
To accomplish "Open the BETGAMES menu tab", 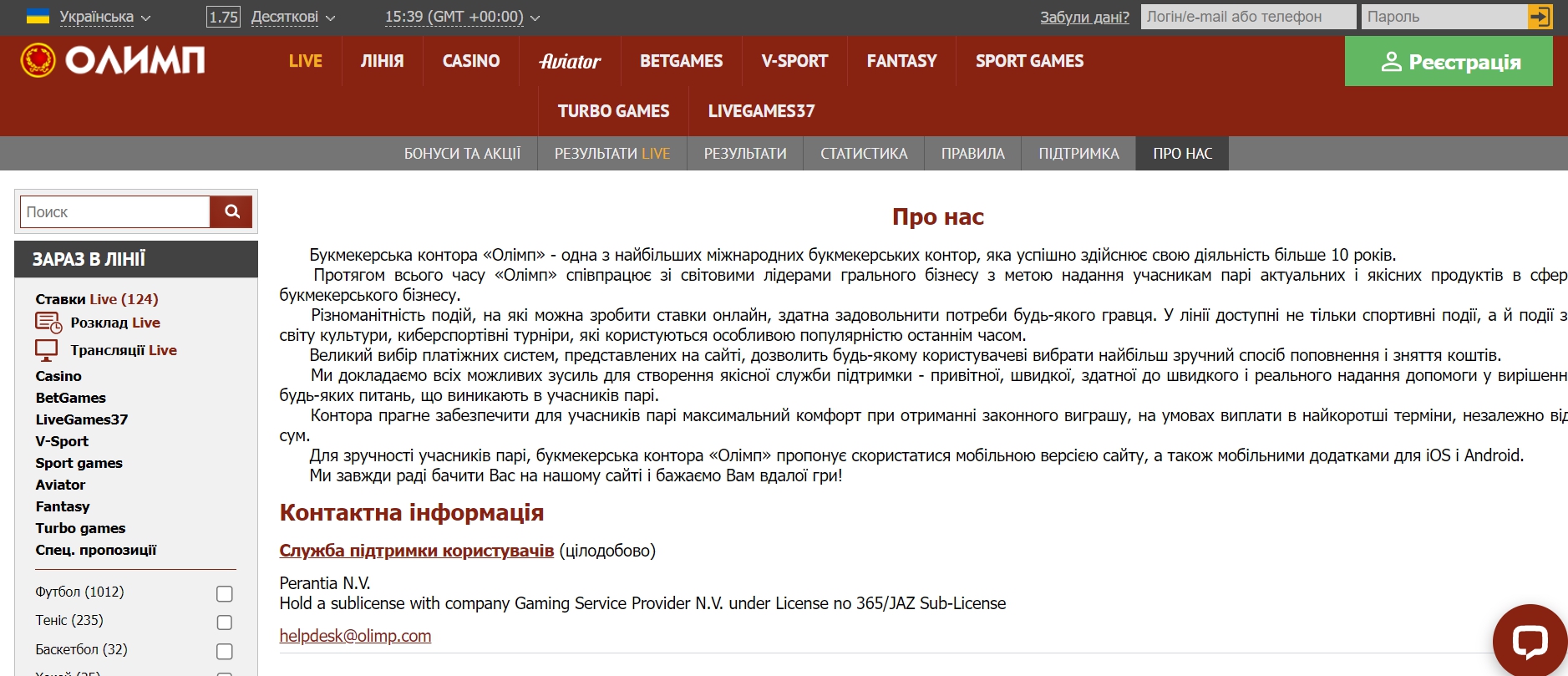I will pos(682,61).
